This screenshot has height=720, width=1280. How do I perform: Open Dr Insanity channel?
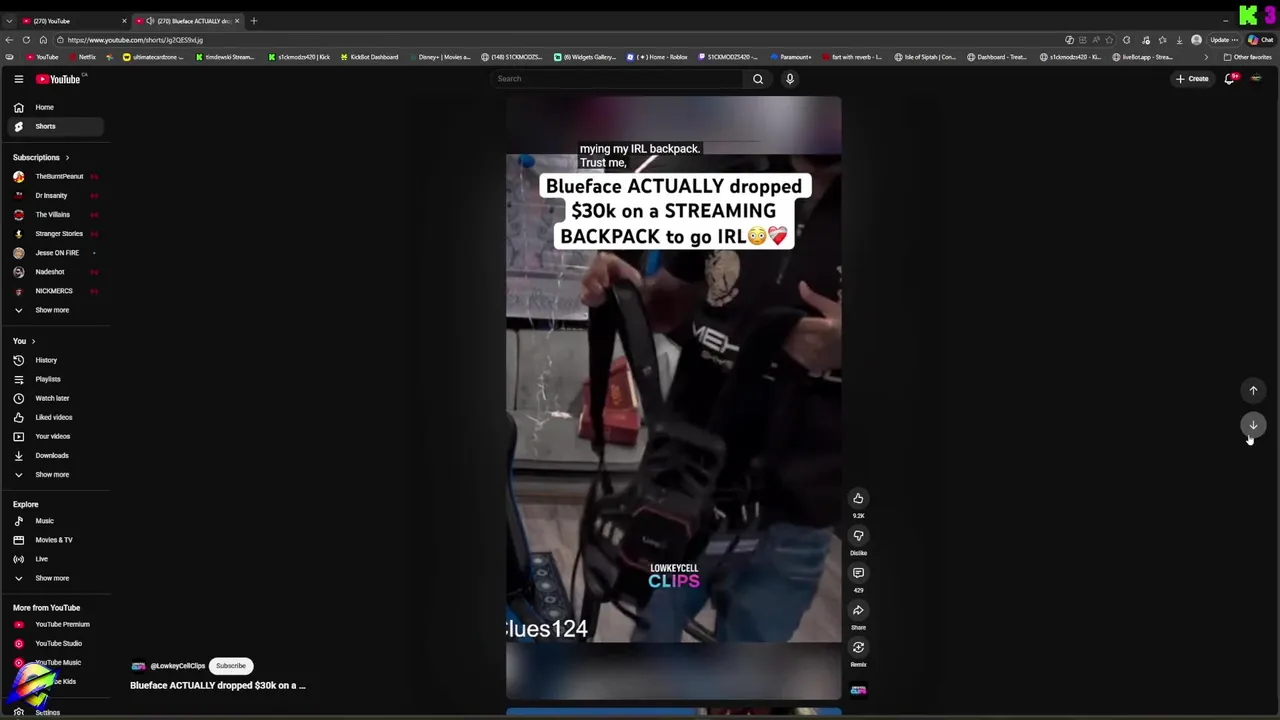57,196
